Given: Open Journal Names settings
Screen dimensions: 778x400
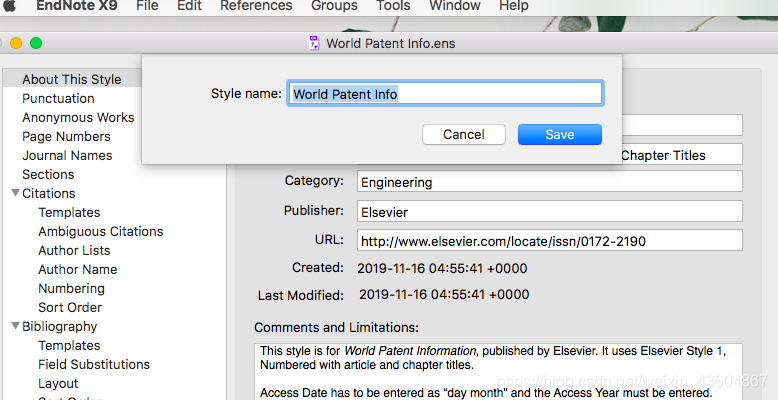Looking at the screenshot, I should (67, 155).
